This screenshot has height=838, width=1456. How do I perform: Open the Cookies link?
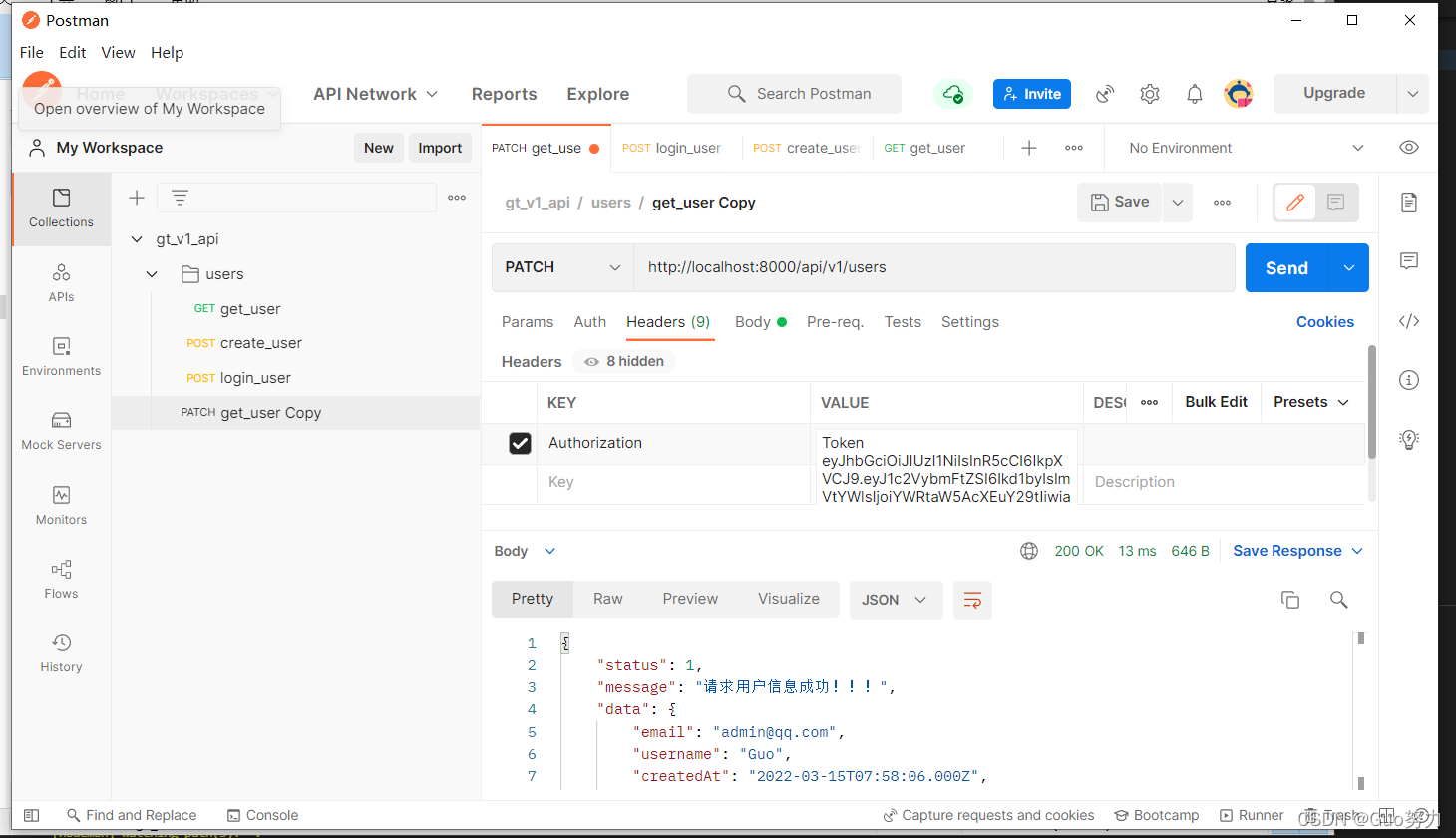[x=1325, y=322]
